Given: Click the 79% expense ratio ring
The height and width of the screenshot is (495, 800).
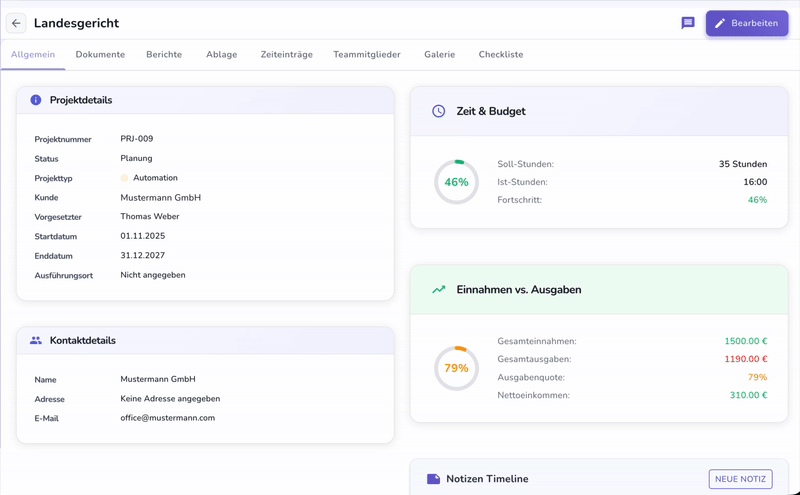Looking at the screenshot, I should coord(456,368).
